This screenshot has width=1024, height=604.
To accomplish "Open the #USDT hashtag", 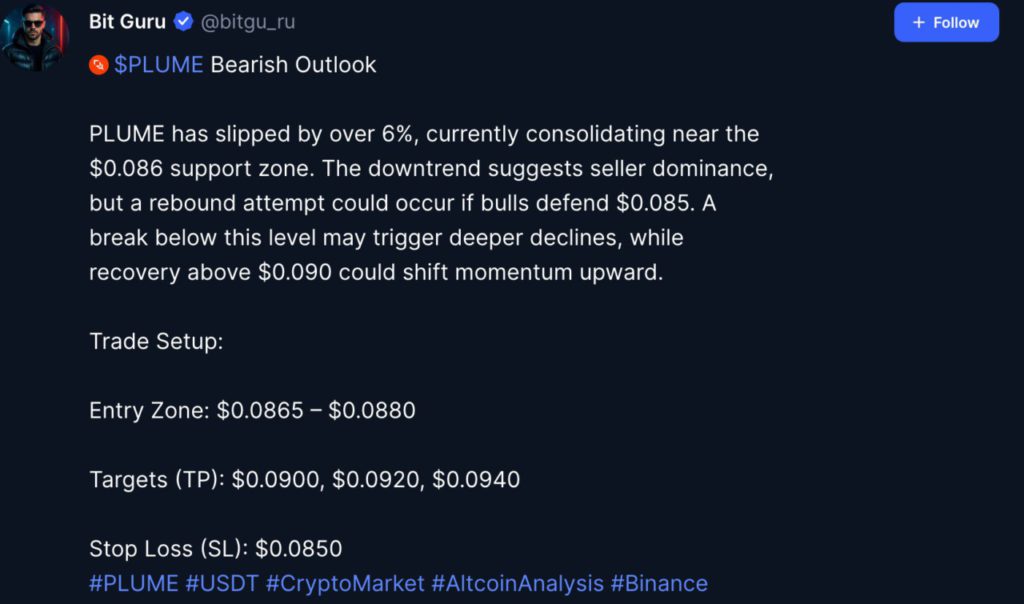I will tap(222, 583).
